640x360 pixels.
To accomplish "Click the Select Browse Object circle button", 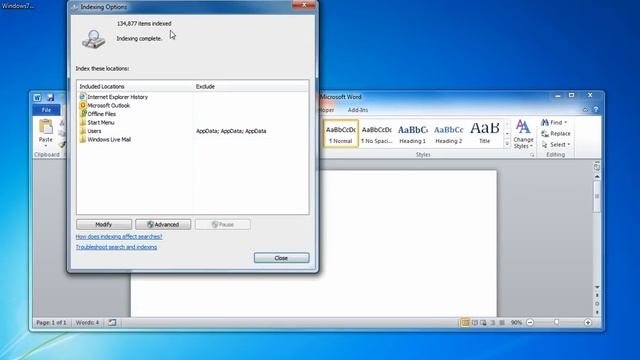I will point(597,304).
